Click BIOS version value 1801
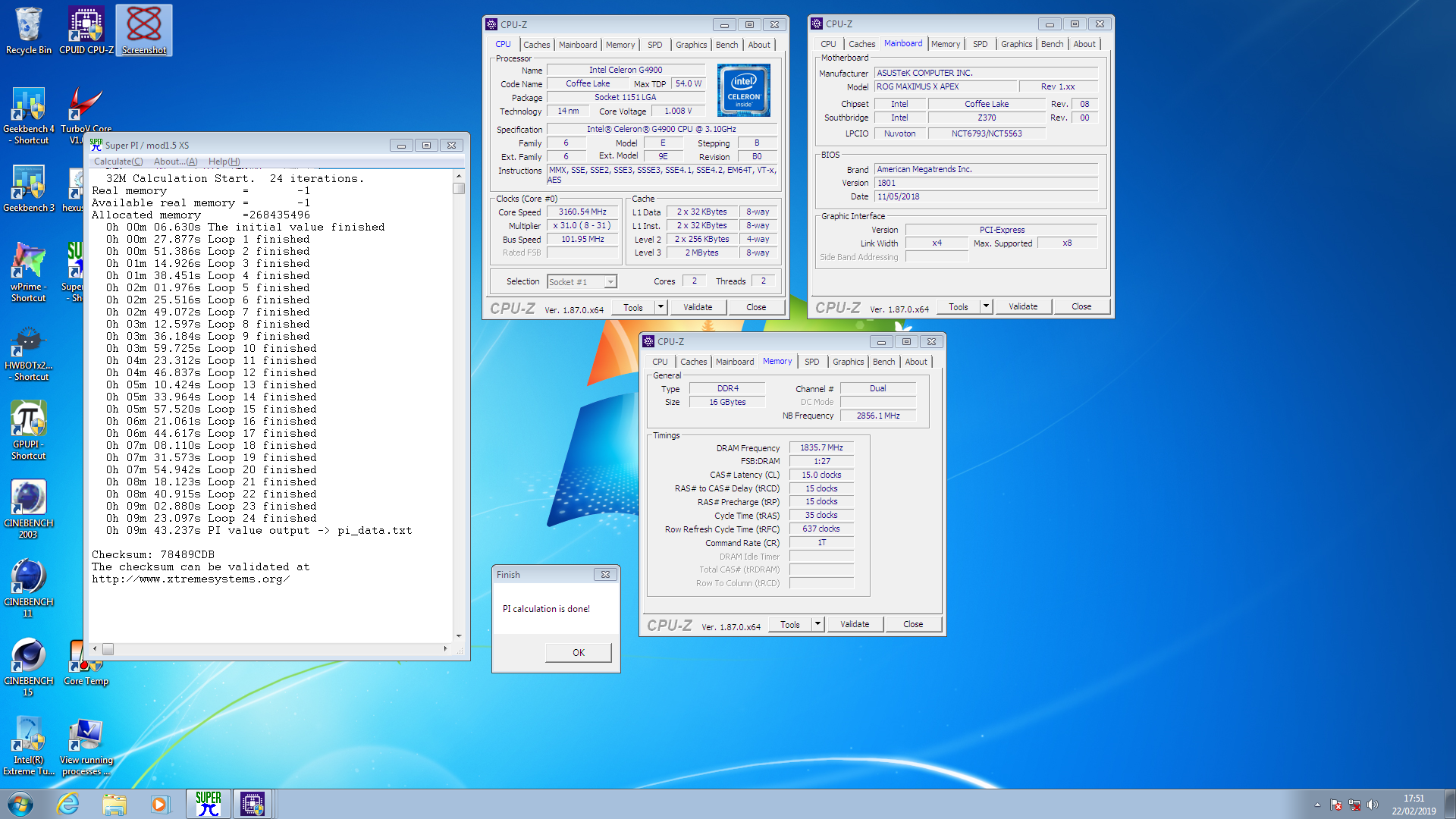Screen dimensions: 1456x819 [x=986, y=184]
